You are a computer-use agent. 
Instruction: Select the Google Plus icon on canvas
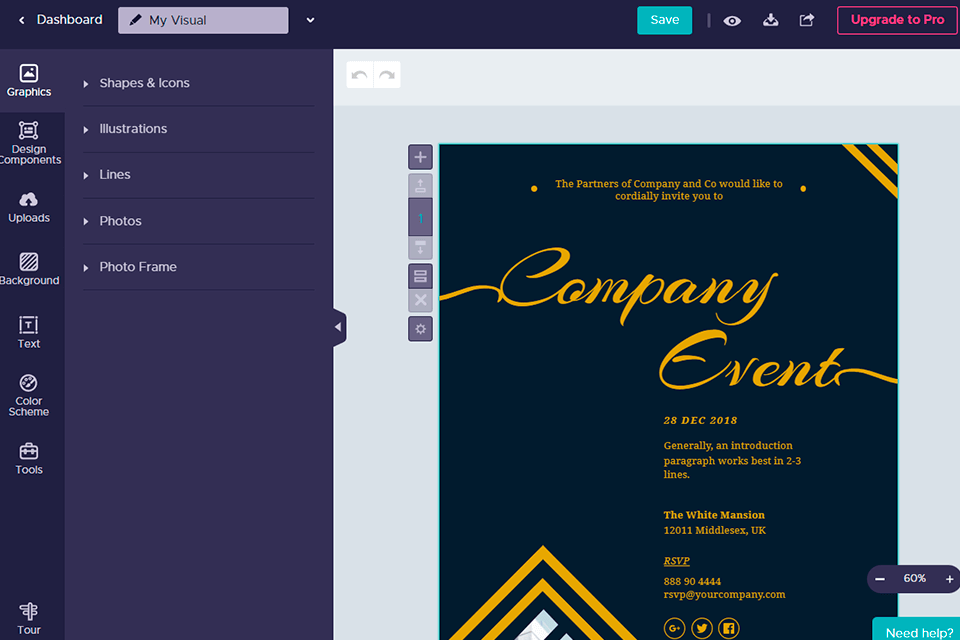click(x=674, y=628)
